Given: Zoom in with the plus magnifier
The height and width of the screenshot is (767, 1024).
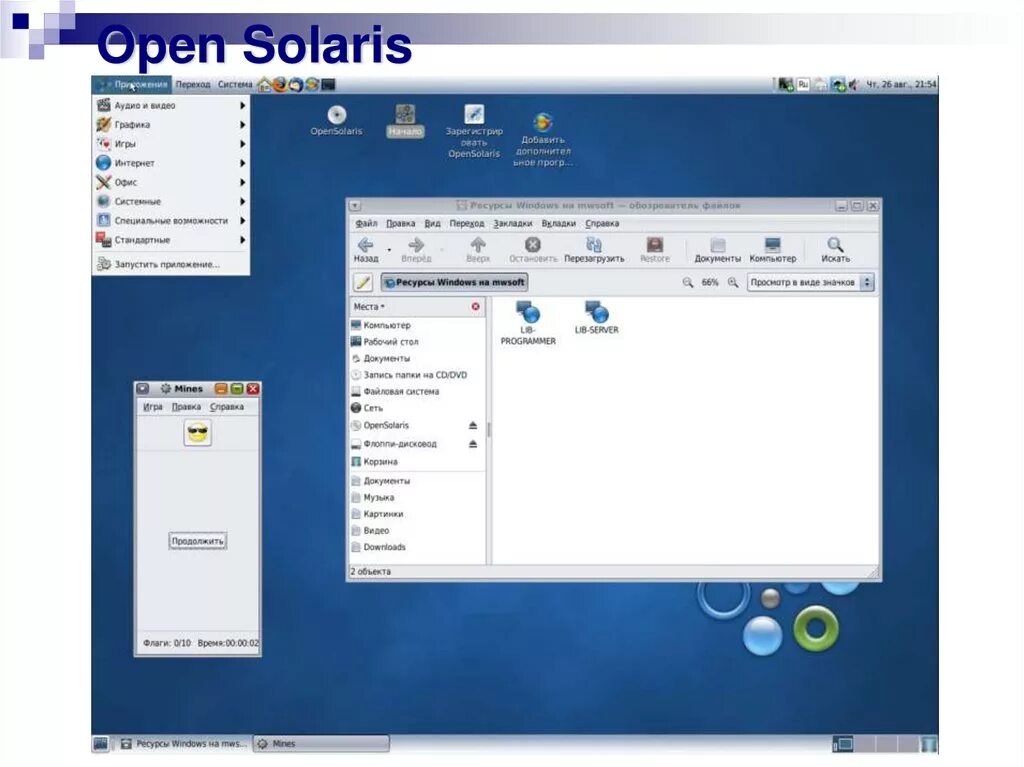Looking at the screenshot, I should pos(733,282).
